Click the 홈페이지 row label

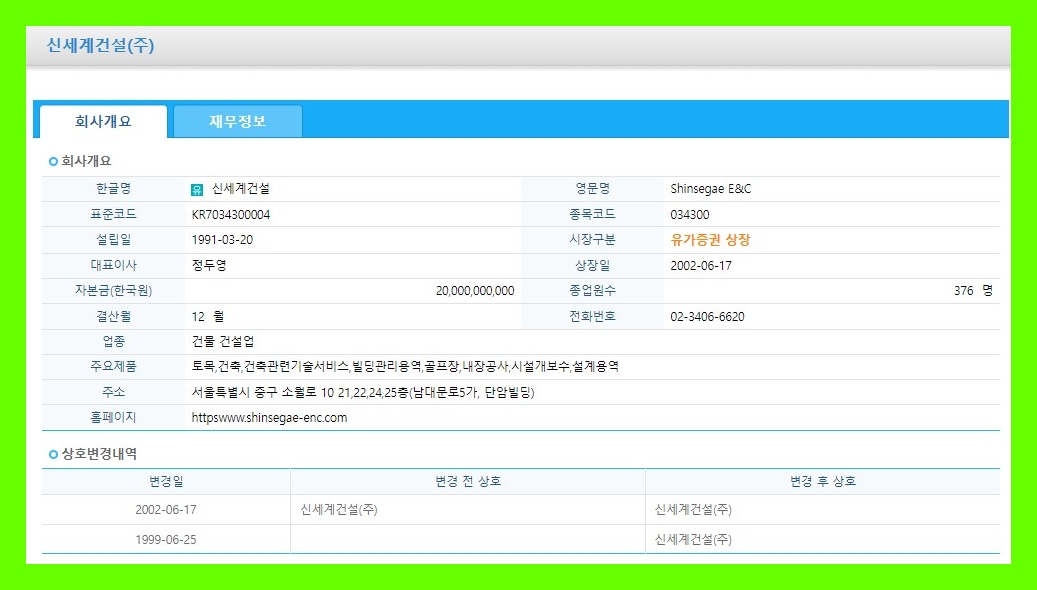tap(114, 417)
